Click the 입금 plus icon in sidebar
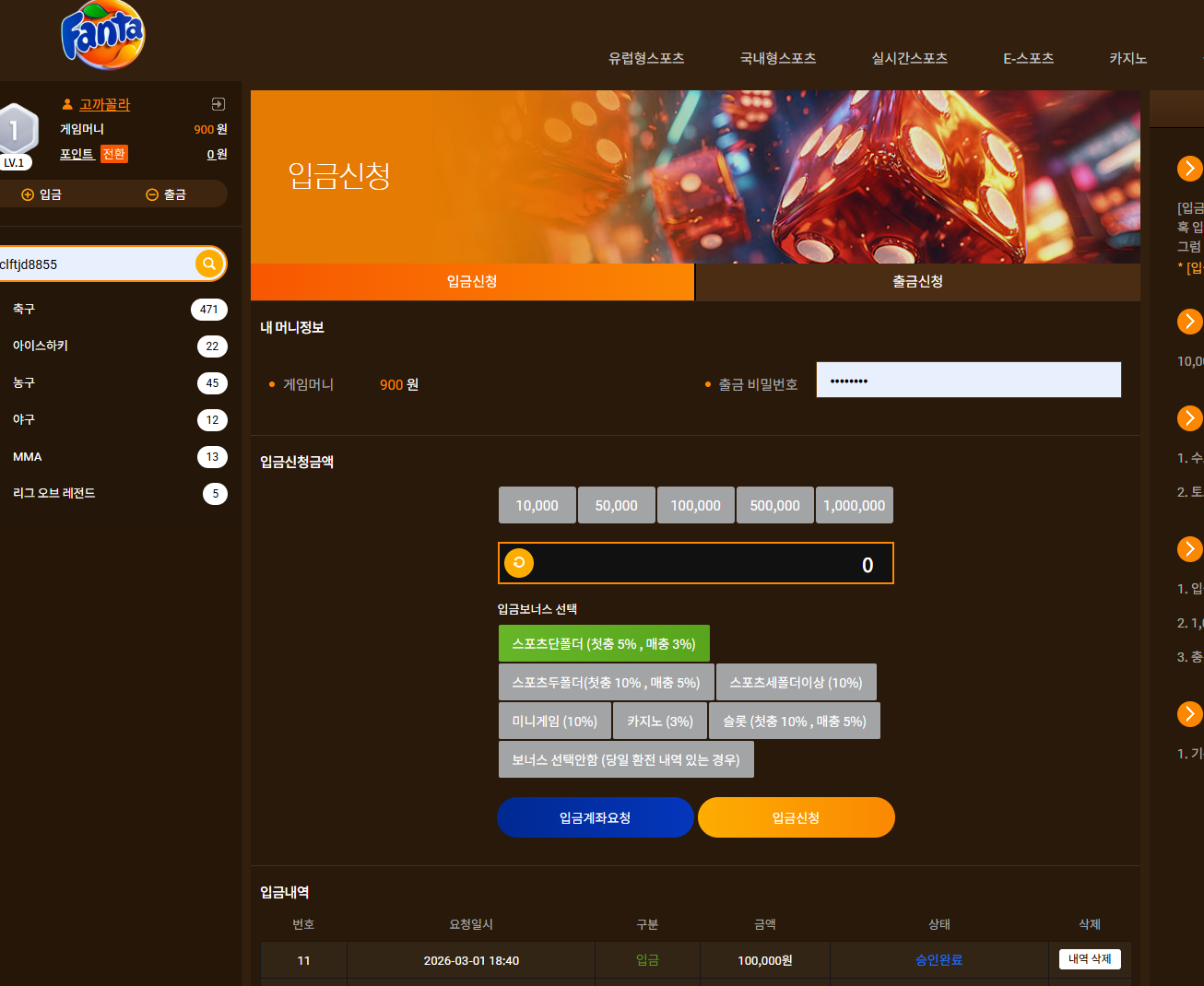 28,194
